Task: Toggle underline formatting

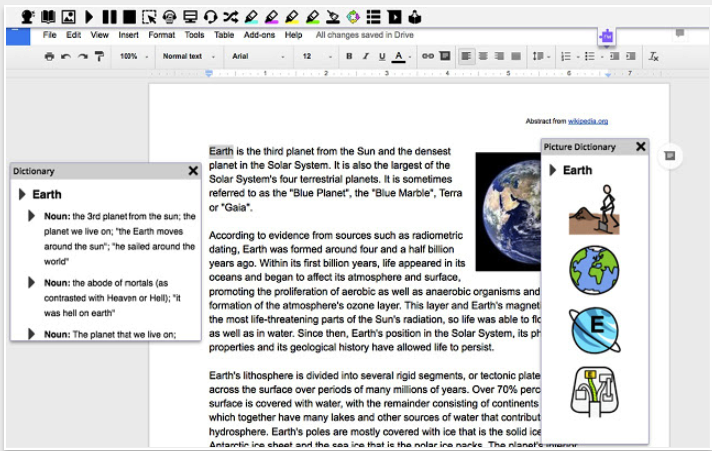Action: (x=382, y=57)
